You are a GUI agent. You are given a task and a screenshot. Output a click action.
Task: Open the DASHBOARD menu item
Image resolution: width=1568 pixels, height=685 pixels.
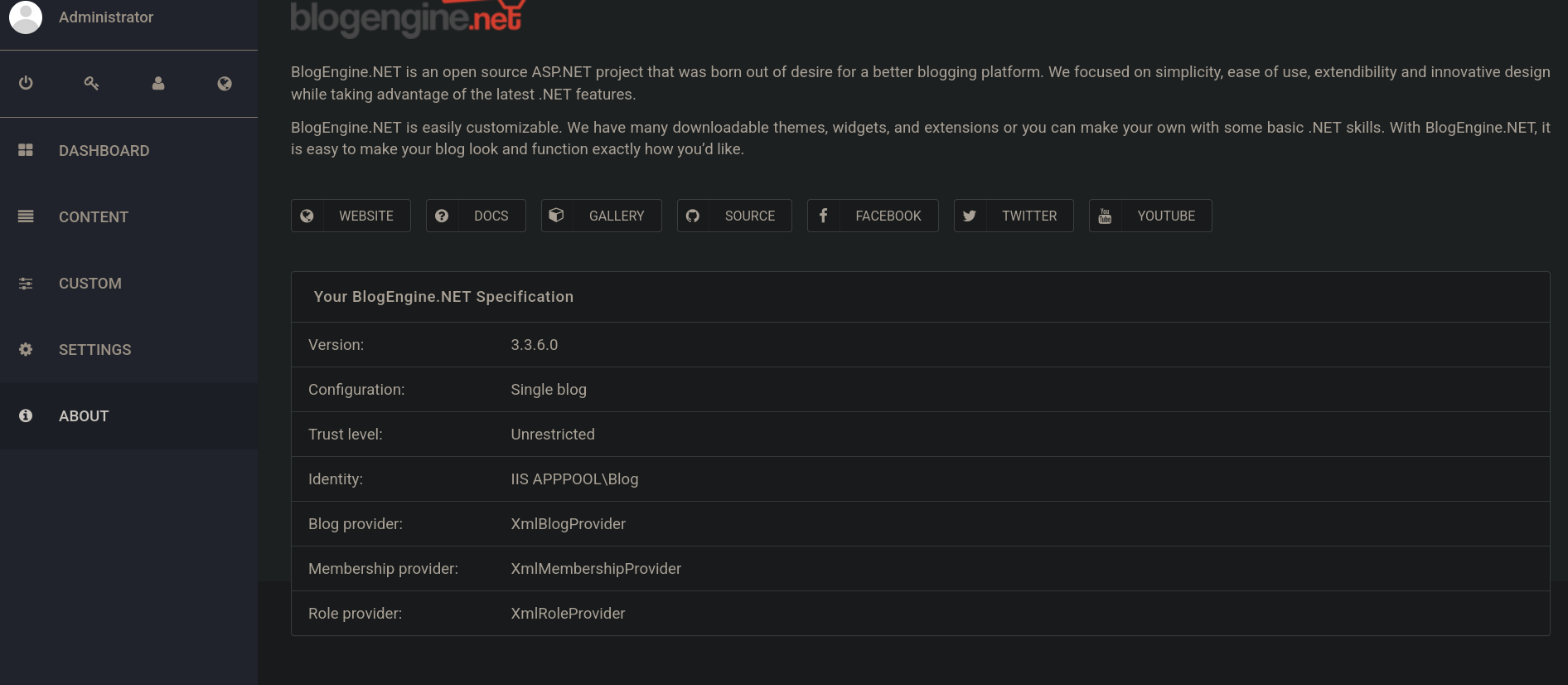click(128, 150)
